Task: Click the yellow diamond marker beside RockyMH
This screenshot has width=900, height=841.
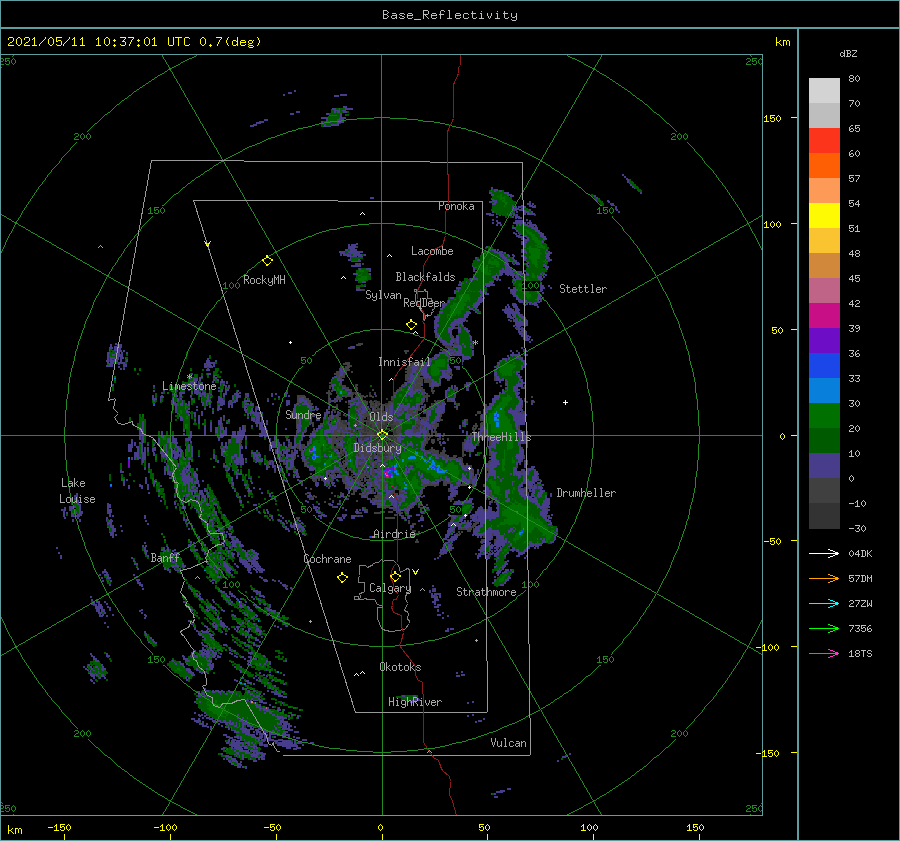Action: (267, 261)
